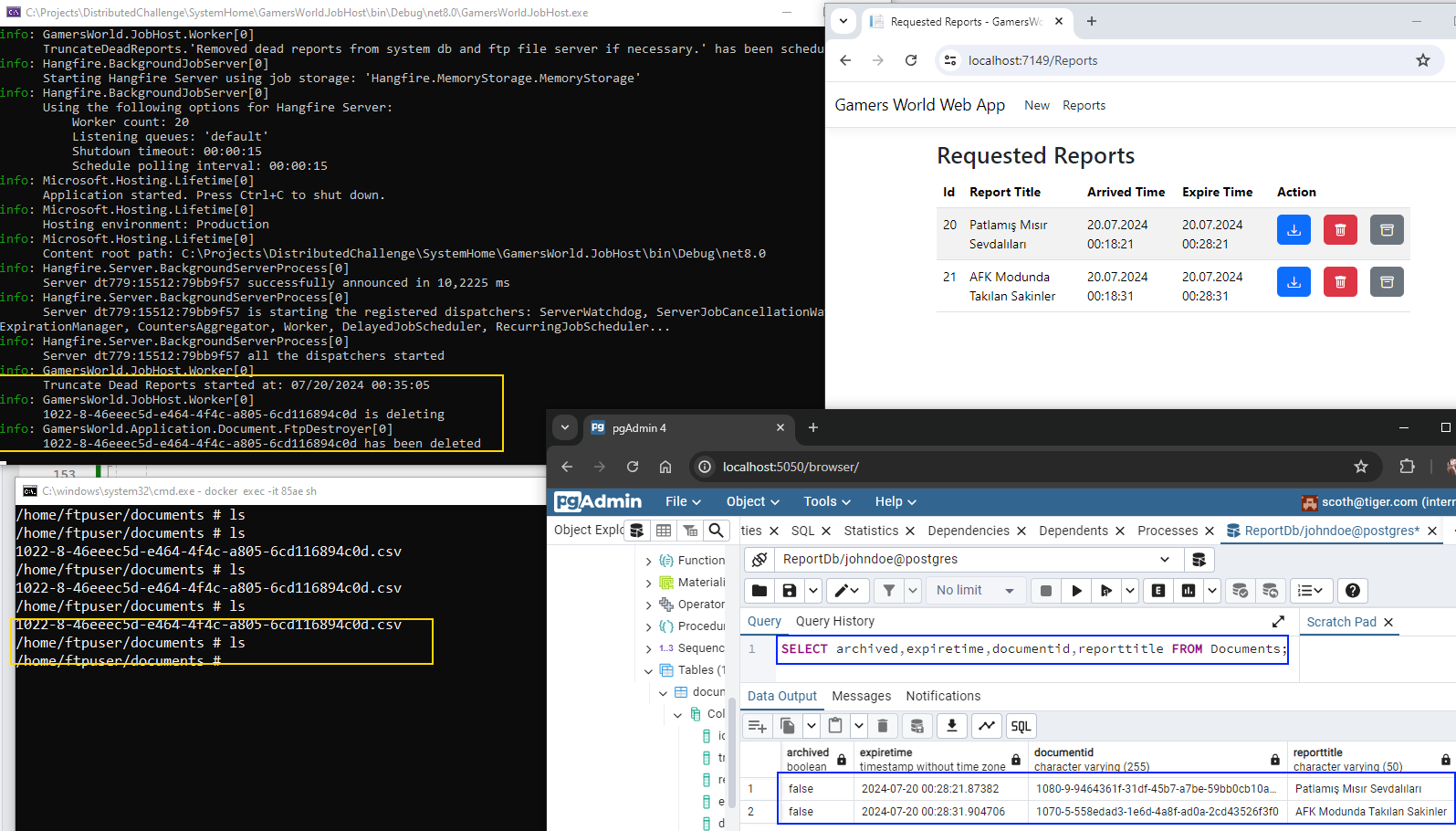
Task: Open new tab beside Requested Reports tab
Action: click(x=1091, y=21)
